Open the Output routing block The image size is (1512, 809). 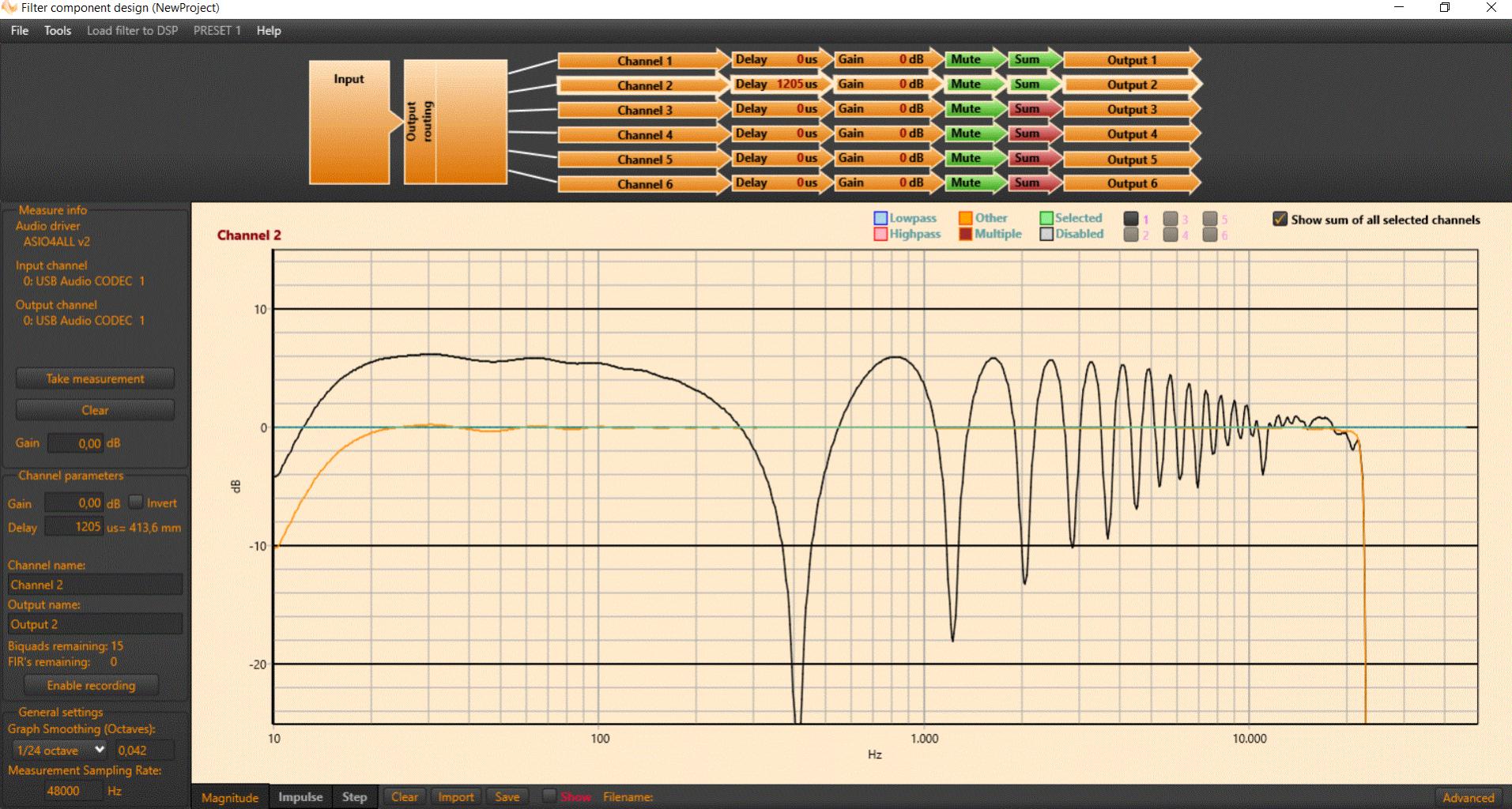(x=455, y=122)
